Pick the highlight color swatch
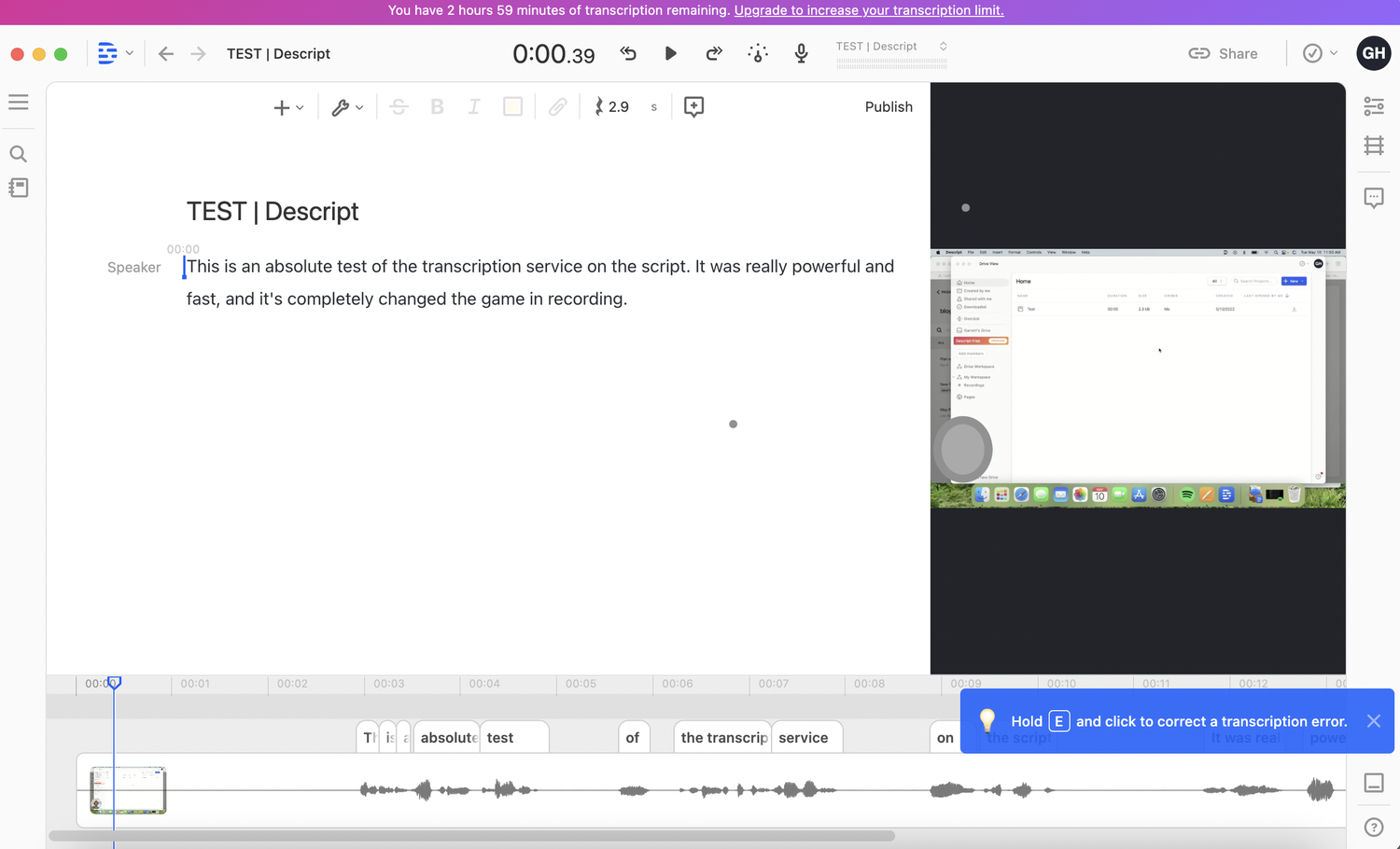The image size is (1400, 849). tap(512, 106)
